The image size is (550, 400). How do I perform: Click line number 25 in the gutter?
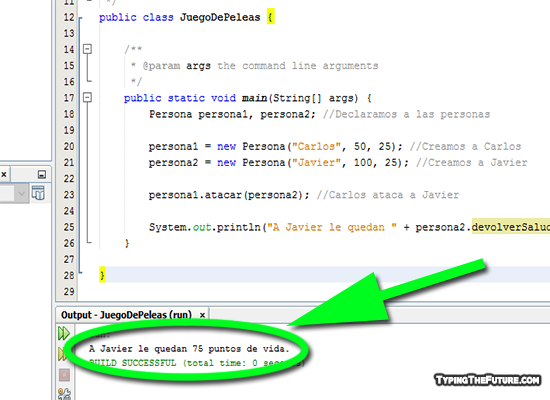(x=69, y=227)
